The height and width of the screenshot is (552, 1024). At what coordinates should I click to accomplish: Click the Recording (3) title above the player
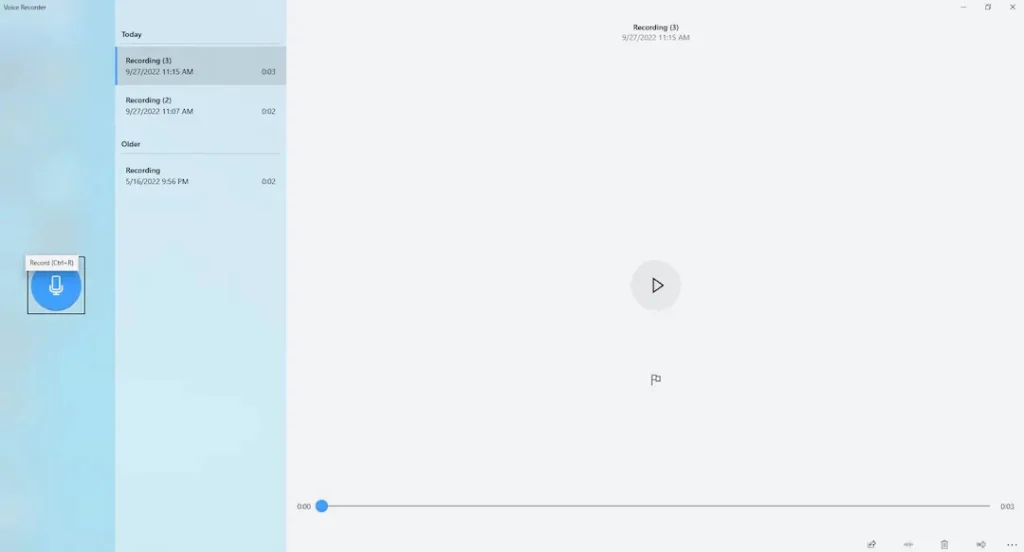656,27
